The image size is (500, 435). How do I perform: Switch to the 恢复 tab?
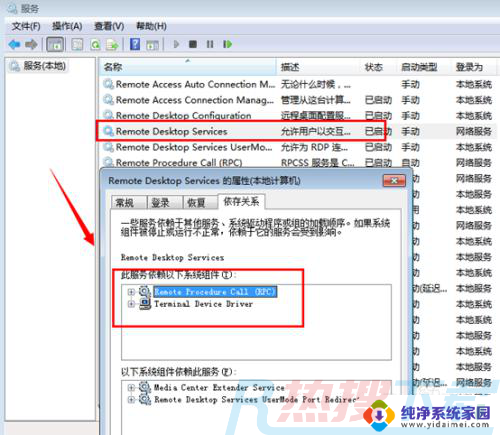pyautogui.click(x=200, y=202)
